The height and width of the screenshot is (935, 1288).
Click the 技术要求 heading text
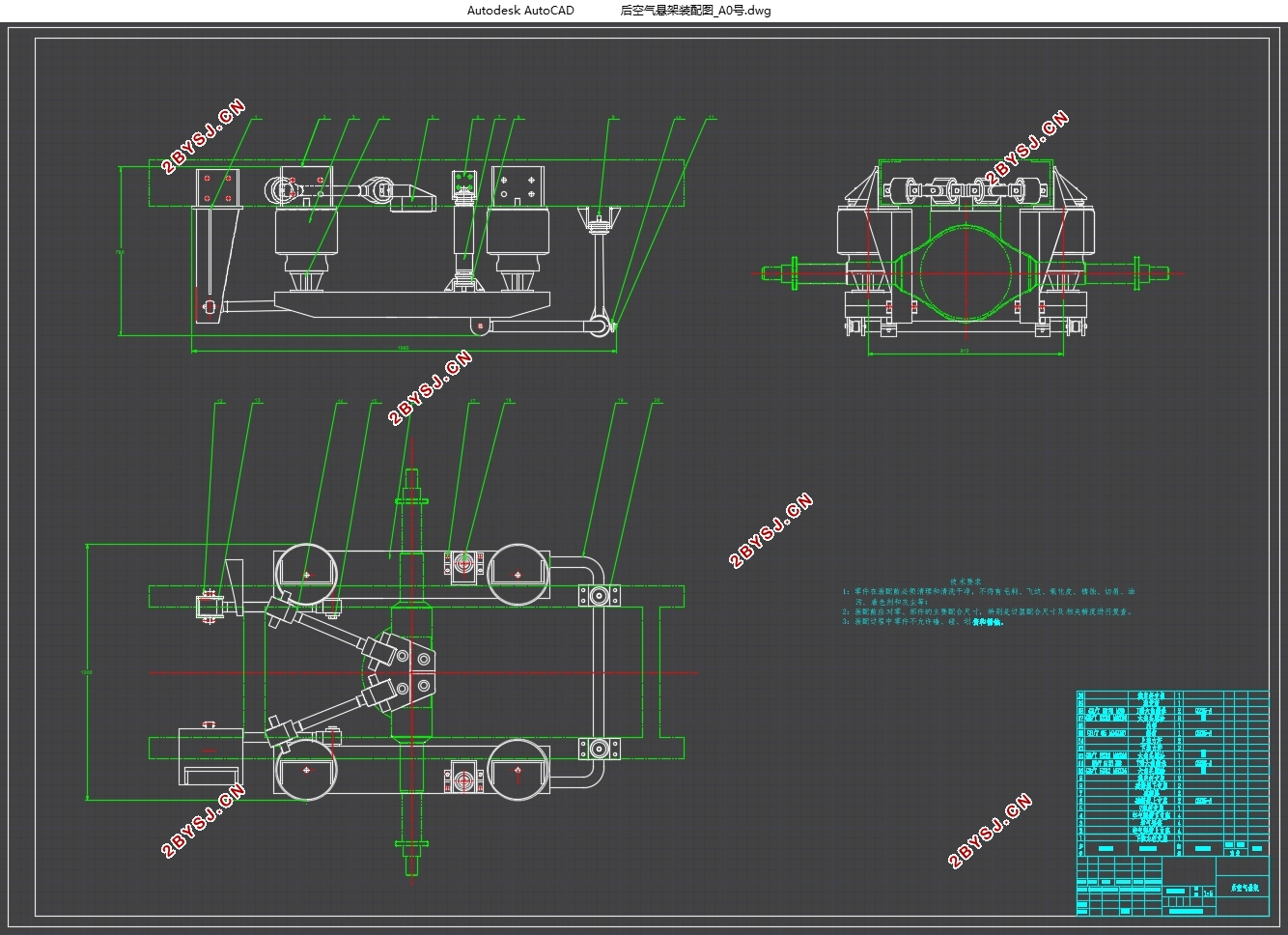[x=965, y=581]
